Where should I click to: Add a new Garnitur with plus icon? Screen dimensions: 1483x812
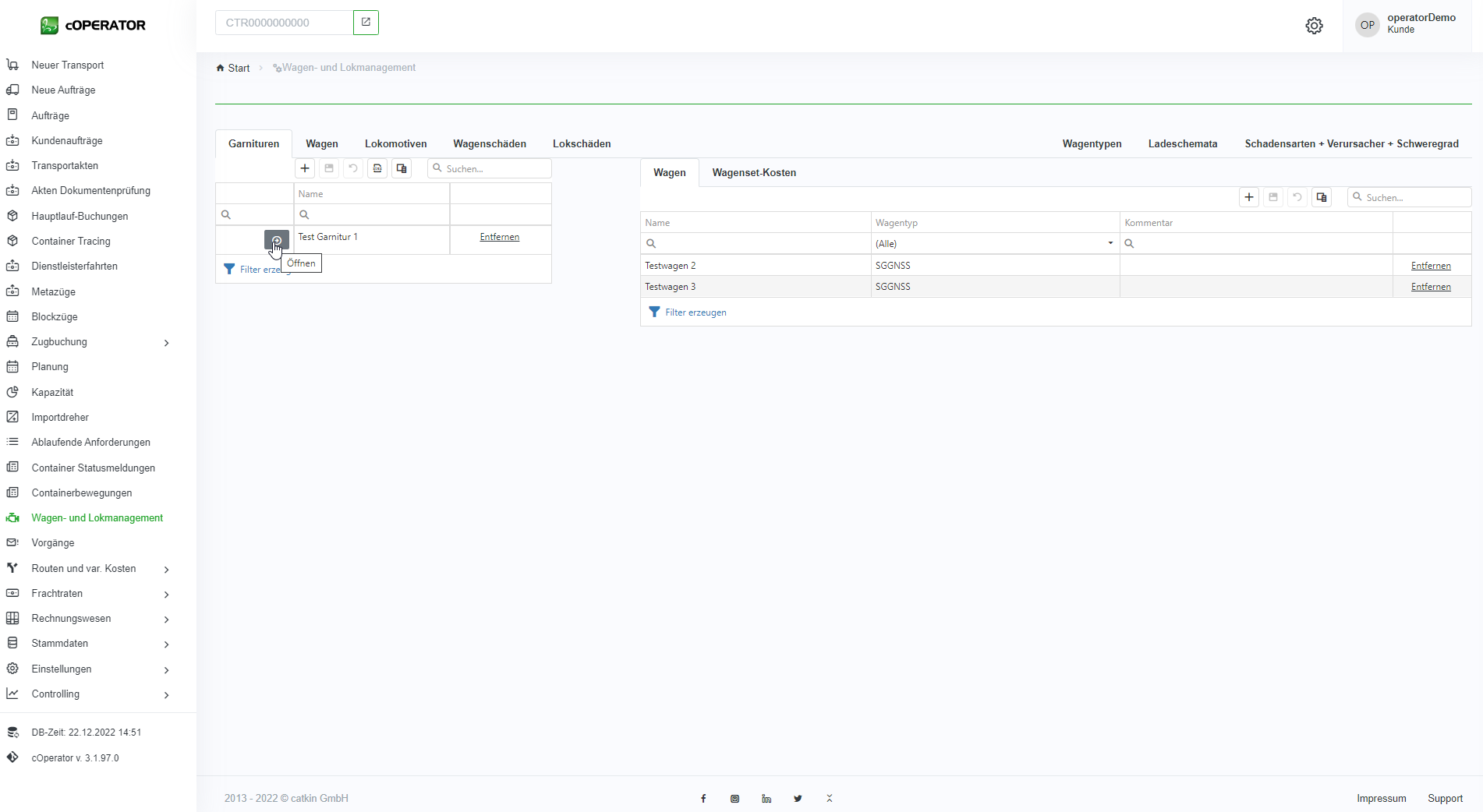coord(305,168)
